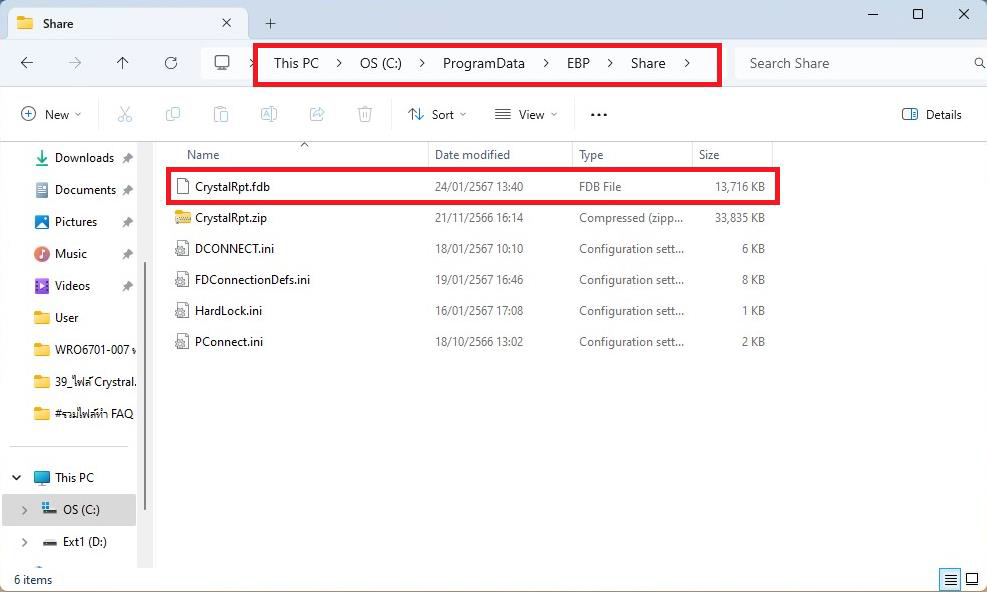The height and width of the screenshot is (592, 987).
Task: Expand the OS (C:) tree node
Action: coord(24,510)
